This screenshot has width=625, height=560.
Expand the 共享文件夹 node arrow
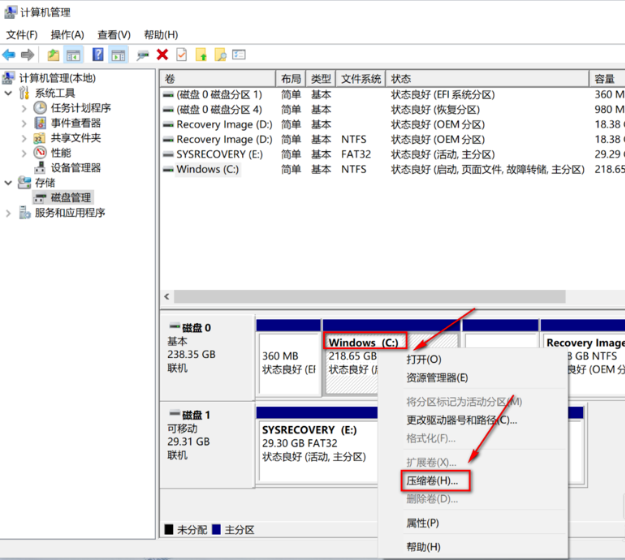(24, 138)
